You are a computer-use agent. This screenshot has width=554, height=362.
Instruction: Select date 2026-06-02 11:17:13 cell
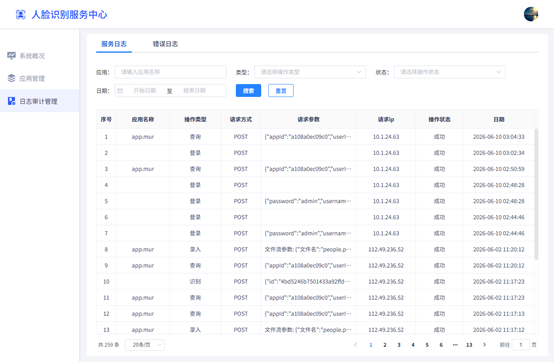tap(499, 314)
